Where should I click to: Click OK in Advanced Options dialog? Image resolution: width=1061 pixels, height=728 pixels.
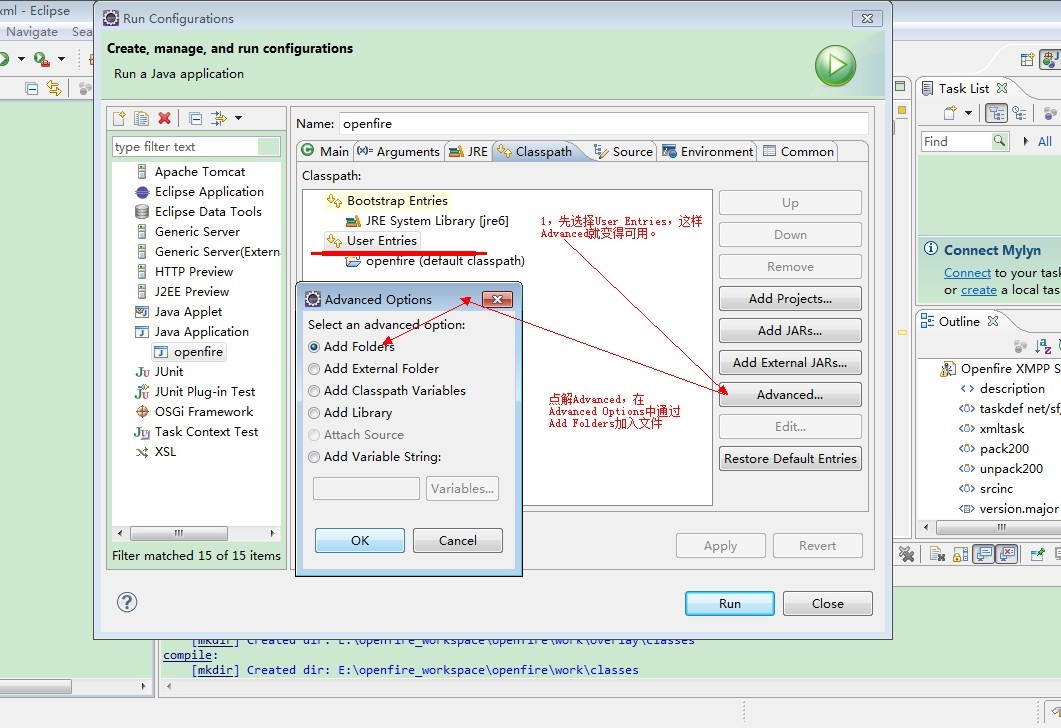tap(360, 541)
